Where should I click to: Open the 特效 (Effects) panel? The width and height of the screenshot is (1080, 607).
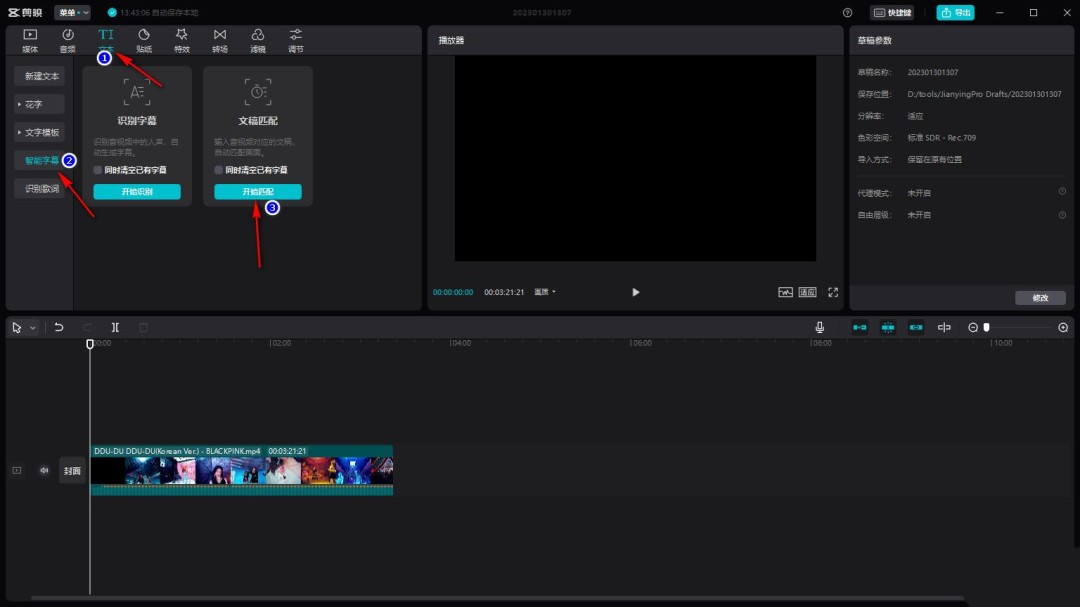pos(182,40)
